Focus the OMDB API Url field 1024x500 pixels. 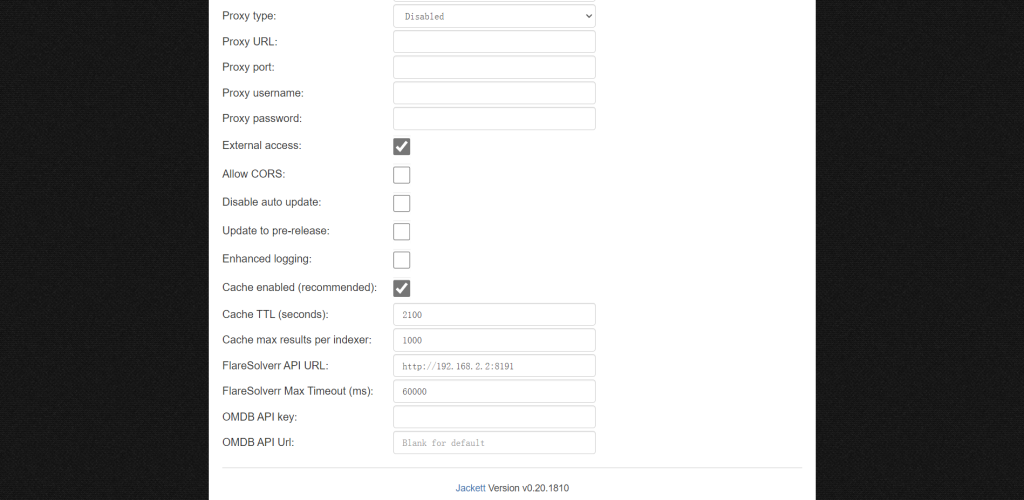pos(494,442)
